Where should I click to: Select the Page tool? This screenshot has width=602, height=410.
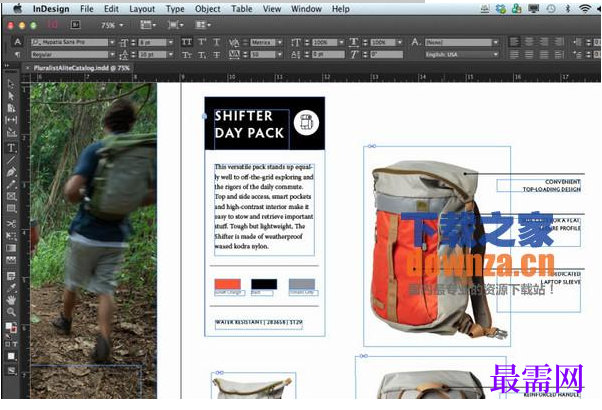click(11, 108)
